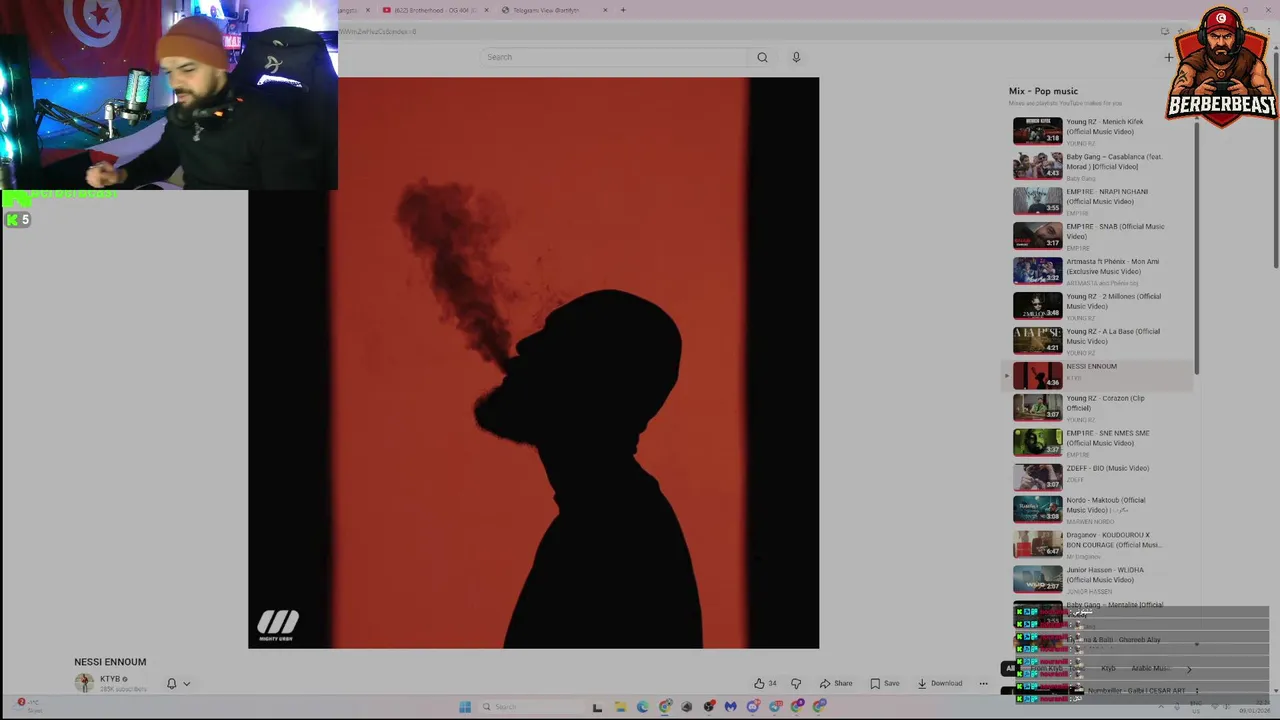Open the Windows Start menu
The height and width of the screenshot is (720, 1280).
click(x=465, y=707)
